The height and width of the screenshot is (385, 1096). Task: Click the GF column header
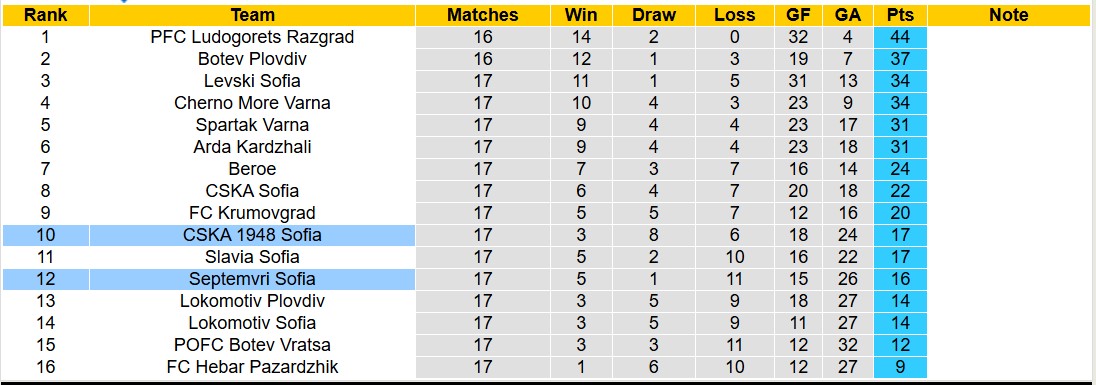pyautogui.click(x=798, y=15)
